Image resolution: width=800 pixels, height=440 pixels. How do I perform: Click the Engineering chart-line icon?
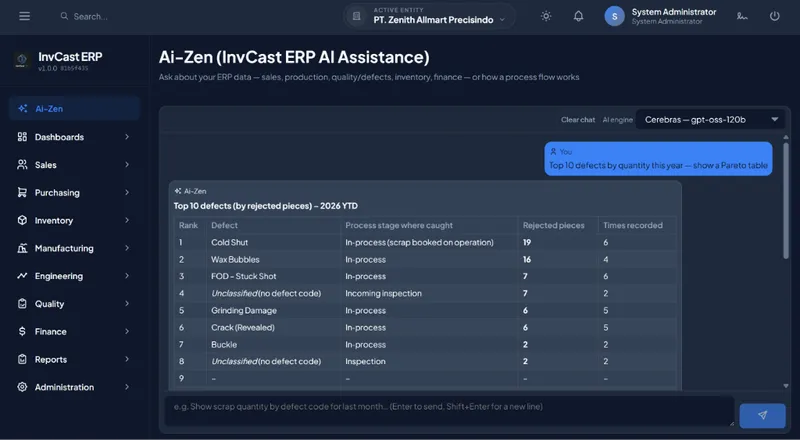pyautogui.click(x=22, y=276)
